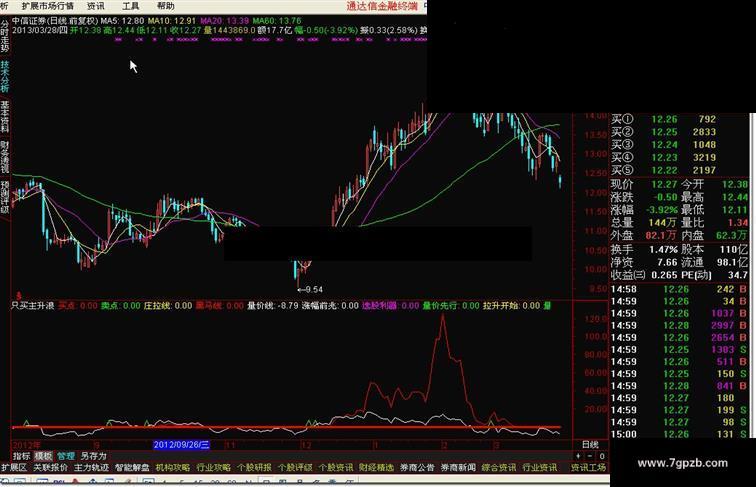Select the trade row with volume 2997
Viewport: 756px width, 487px height.
(x=679, y=325)
